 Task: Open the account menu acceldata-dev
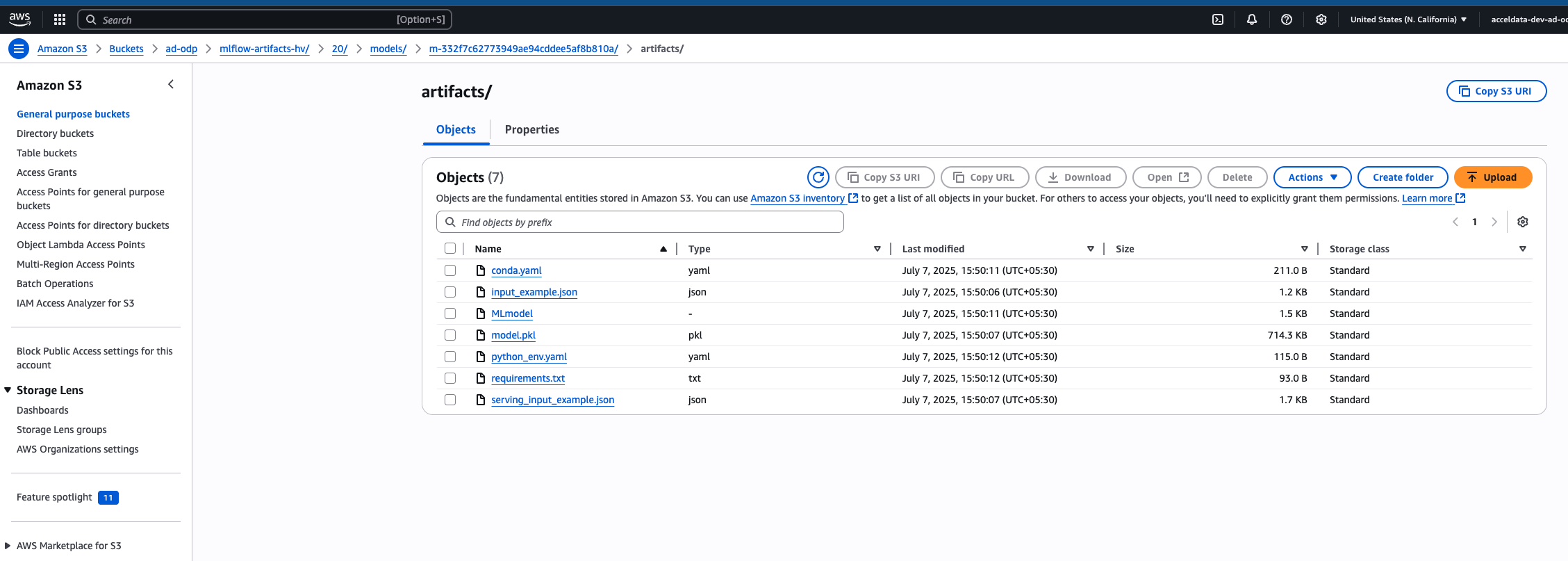point(1528,19)
